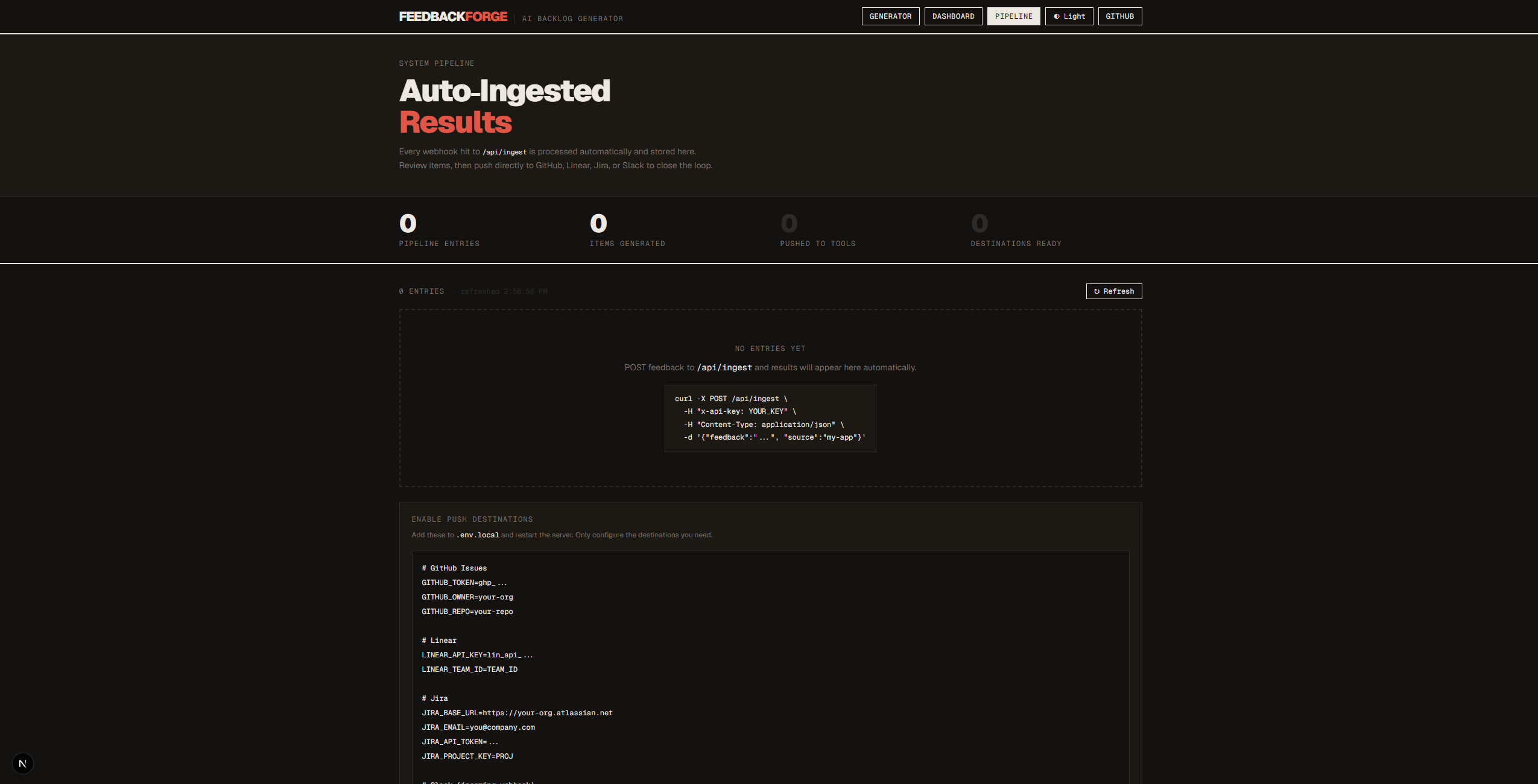Expand the no-entries placeholder panel
1538x784 pixels.
[770, 398]
